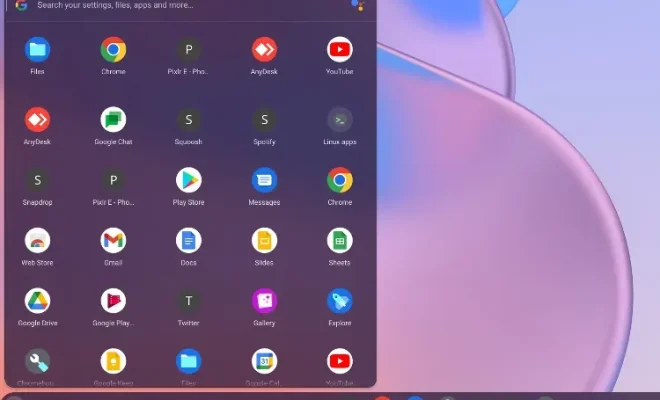Open the Google Drive app

37,301
